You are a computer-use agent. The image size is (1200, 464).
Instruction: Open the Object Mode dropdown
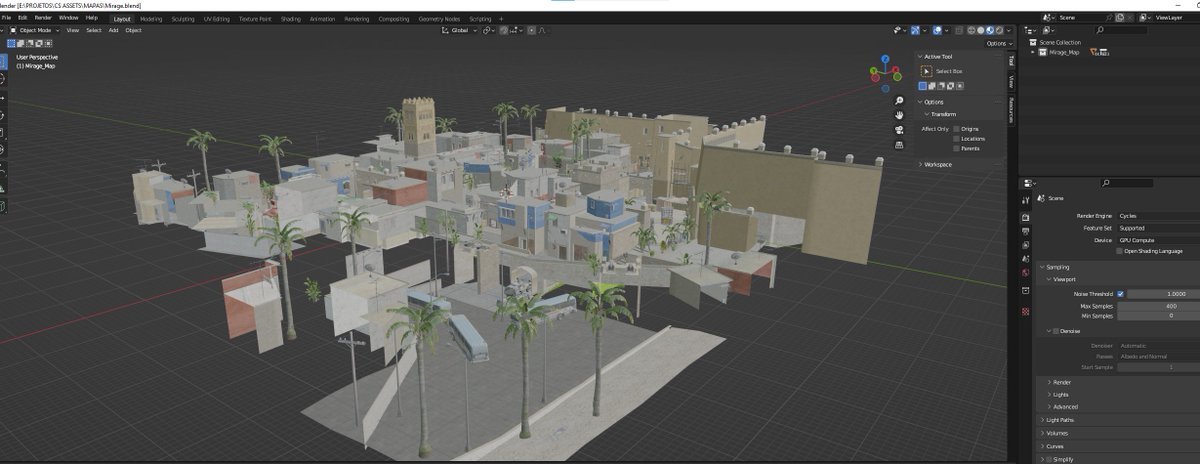[34, 30]
